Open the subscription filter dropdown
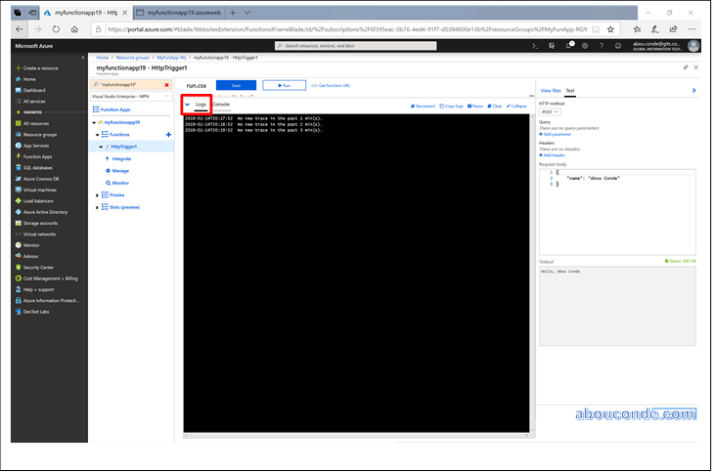 tap(131, 97)
